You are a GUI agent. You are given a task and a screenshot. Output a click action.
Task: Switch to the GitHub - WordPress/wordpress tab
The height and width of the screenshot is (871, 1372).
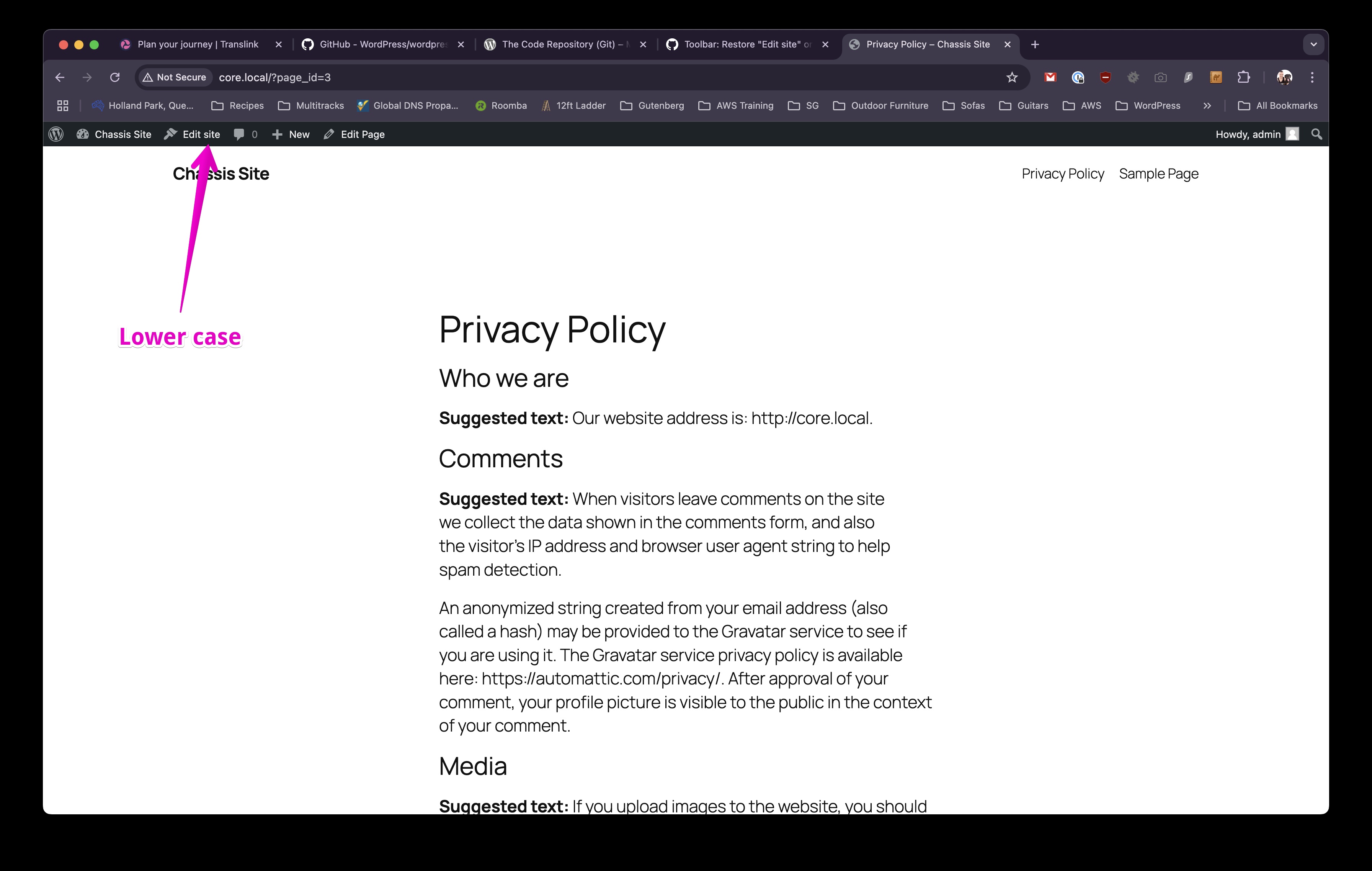tap(383, 44)
